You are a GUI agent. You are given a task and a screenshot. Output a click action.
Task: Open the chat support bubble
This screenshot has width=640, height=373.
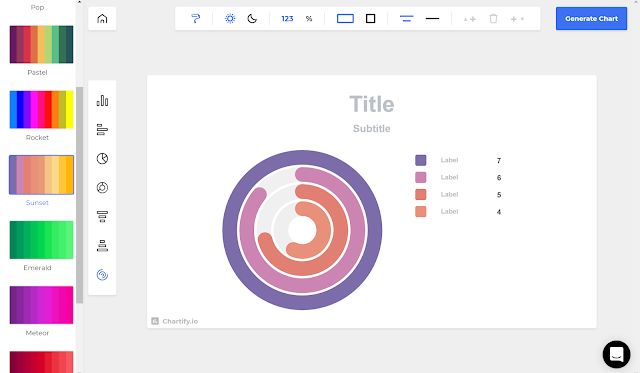pos(616,354)
